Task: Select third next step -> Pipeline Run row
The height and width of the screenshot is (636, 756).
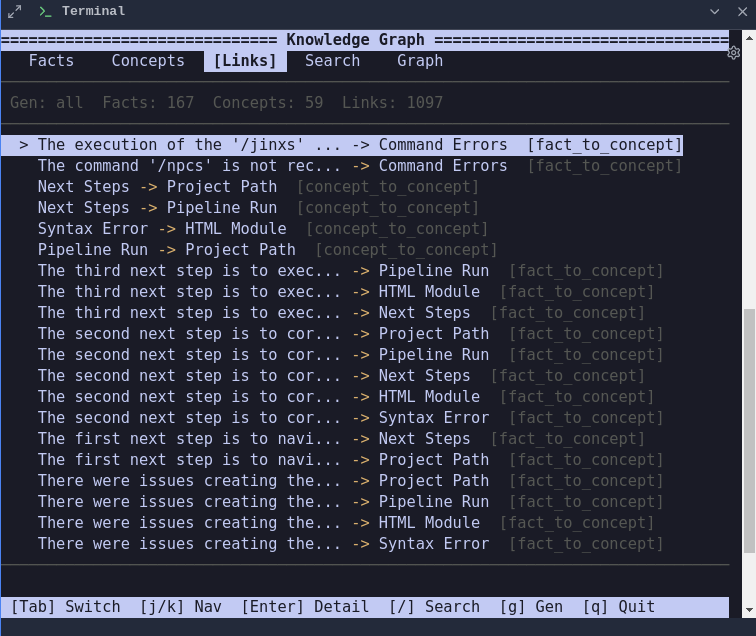Action: pos(350,271)
